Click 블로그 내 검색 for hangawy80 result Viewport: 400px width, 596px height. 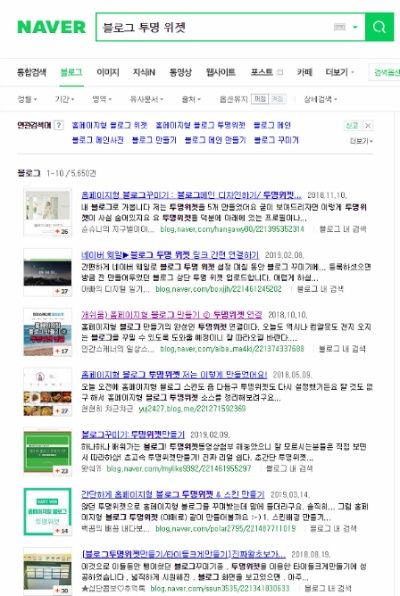343,229
